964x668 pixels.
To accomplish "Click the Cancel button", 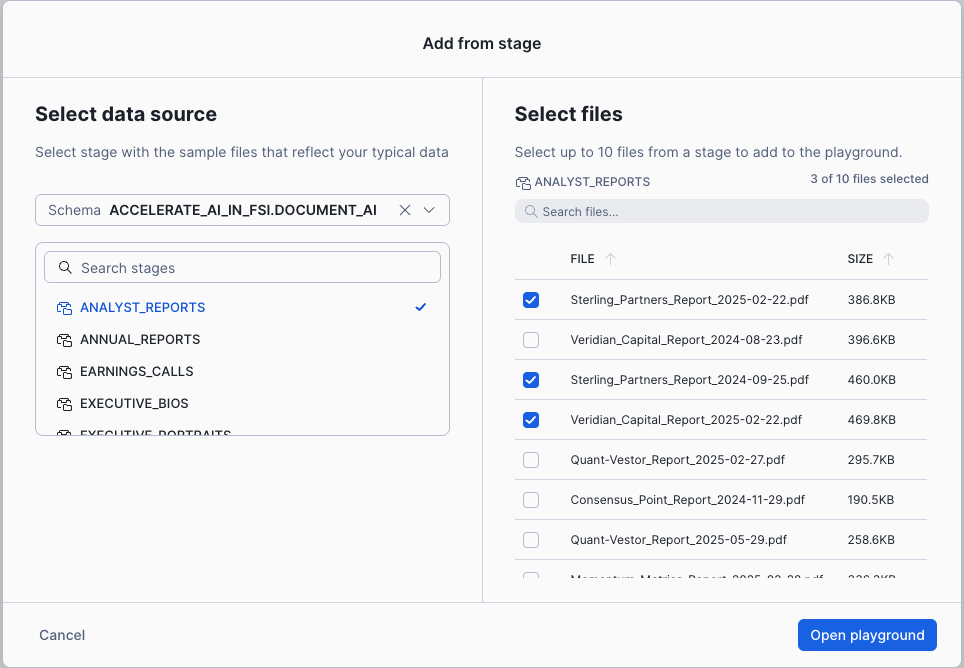I will [61, 634].
